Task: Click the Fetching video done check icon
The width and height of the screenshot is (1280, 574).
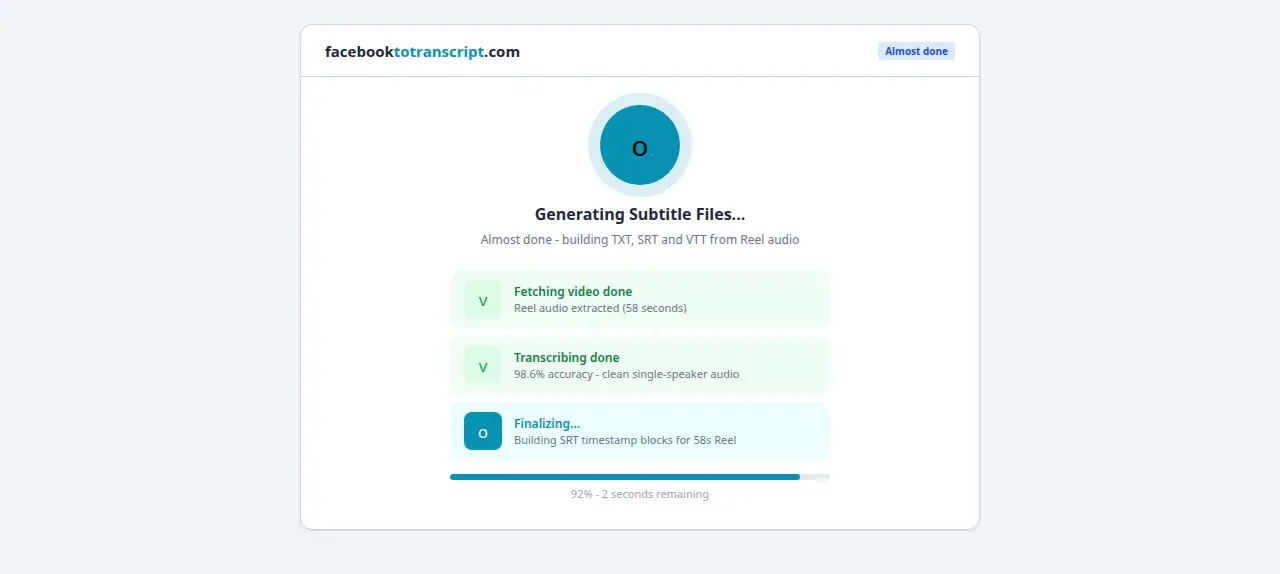Action: pos(483,299)
